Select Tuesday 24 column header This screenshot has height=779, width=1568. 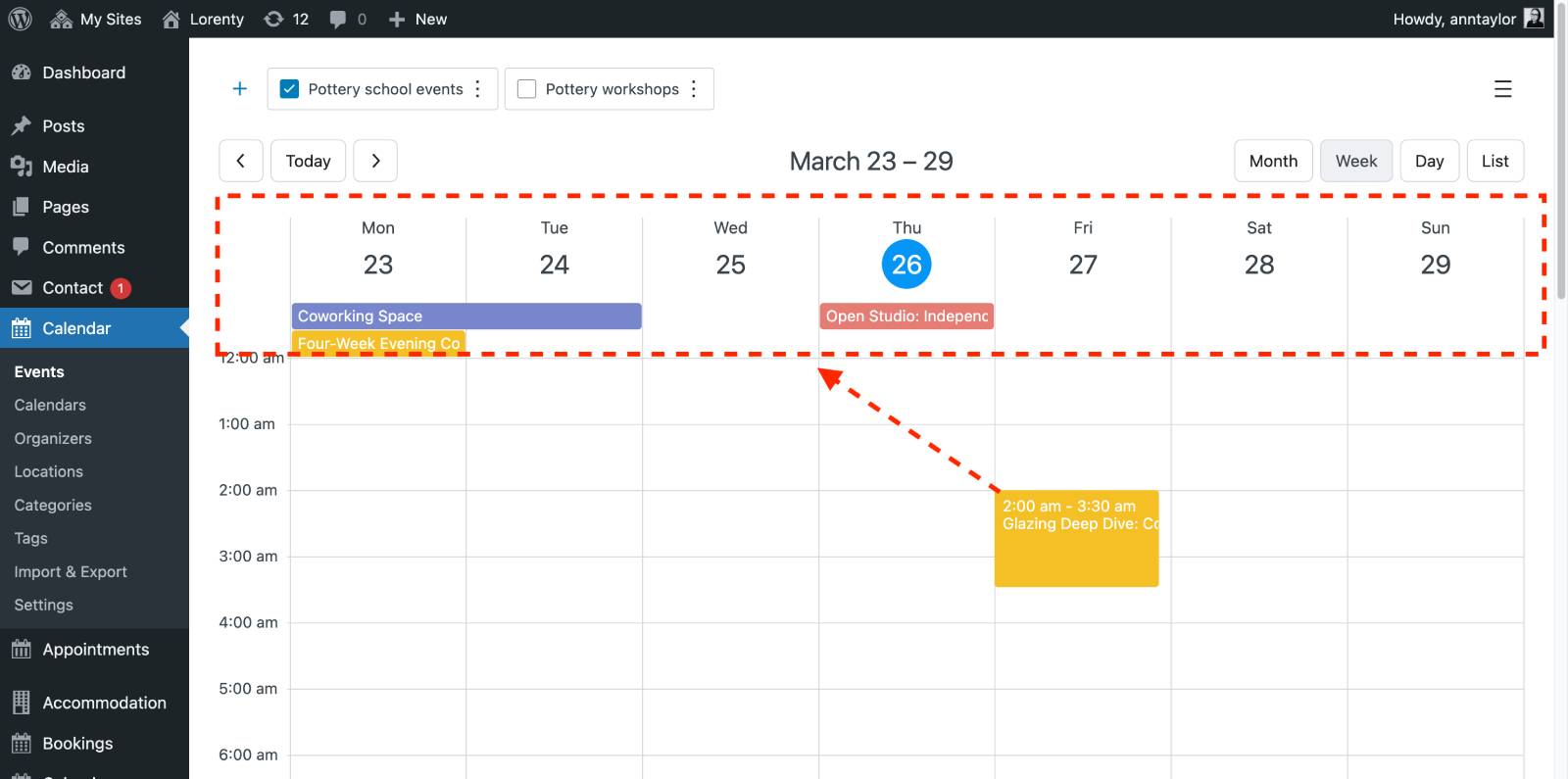tap(555, 249)
